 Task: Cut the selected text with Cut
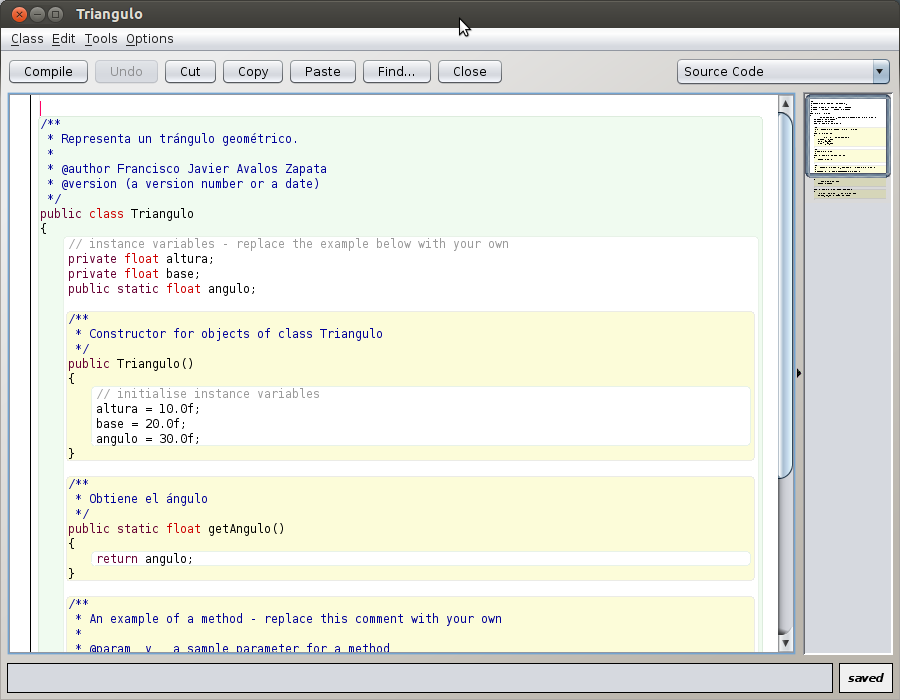(x=190, y=72)
